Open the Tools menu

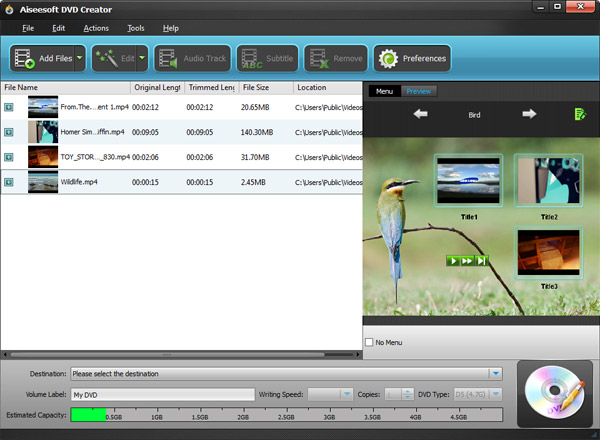(136, 28)
